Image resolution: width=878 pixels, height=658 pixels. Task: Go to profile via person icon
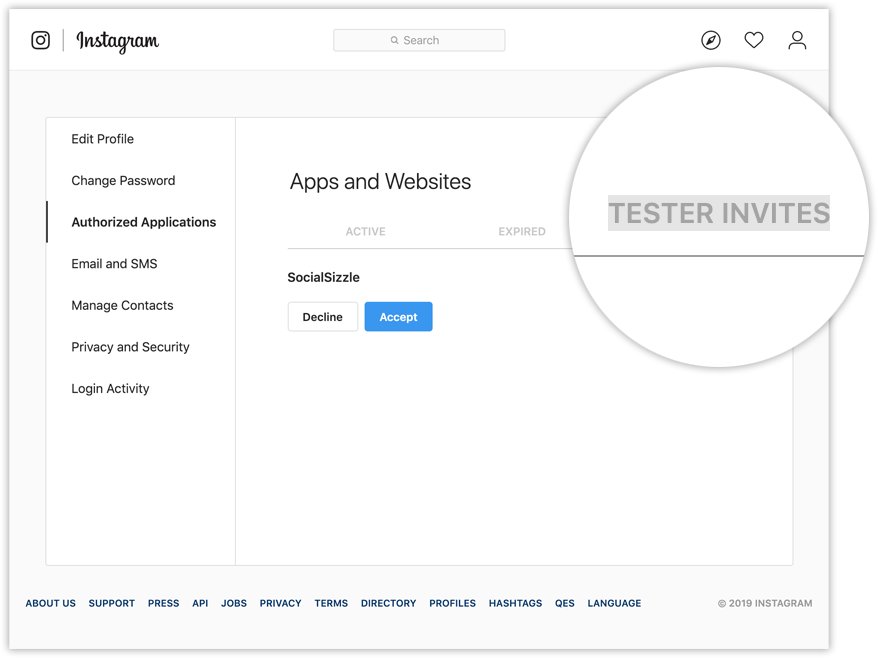pos(797,40)
